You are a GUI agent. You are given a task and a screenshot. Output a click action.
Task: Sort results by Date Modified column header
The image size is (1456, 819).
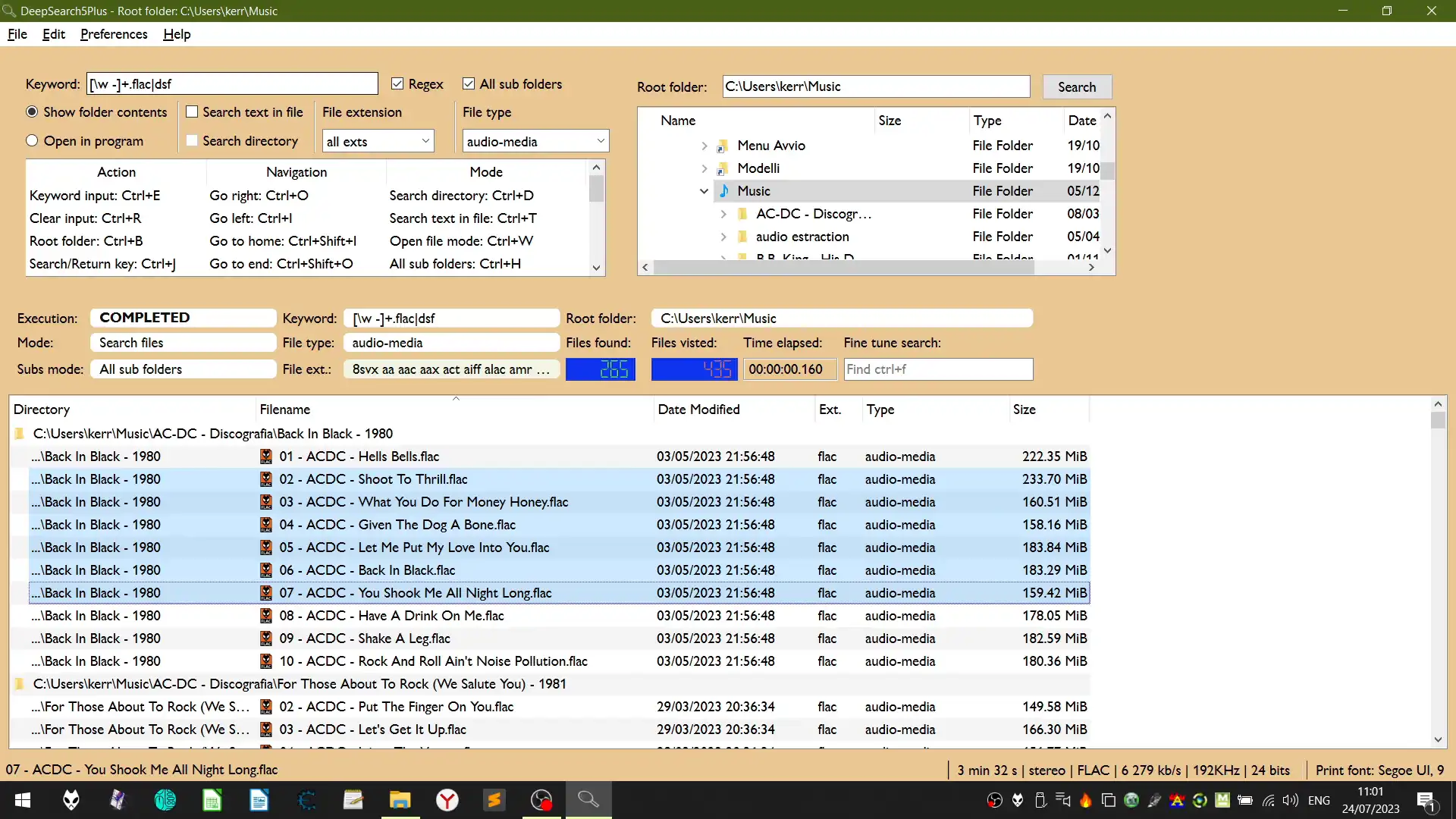click(698, 409)
